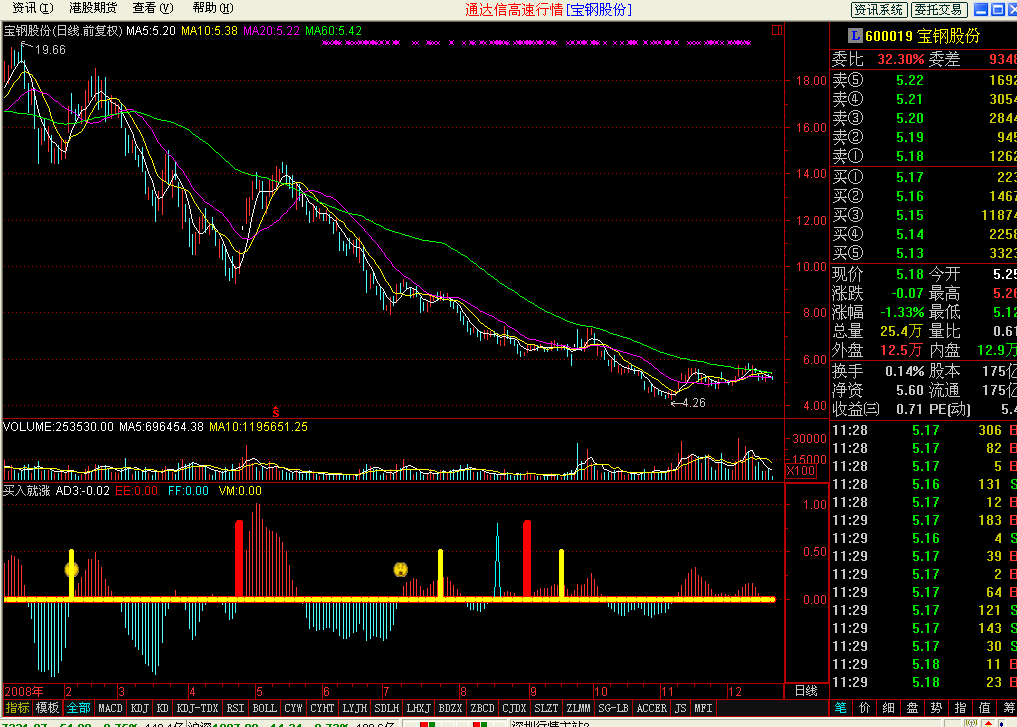
Task: Click the MA5:5.20 indicator label
Action: 150,30
